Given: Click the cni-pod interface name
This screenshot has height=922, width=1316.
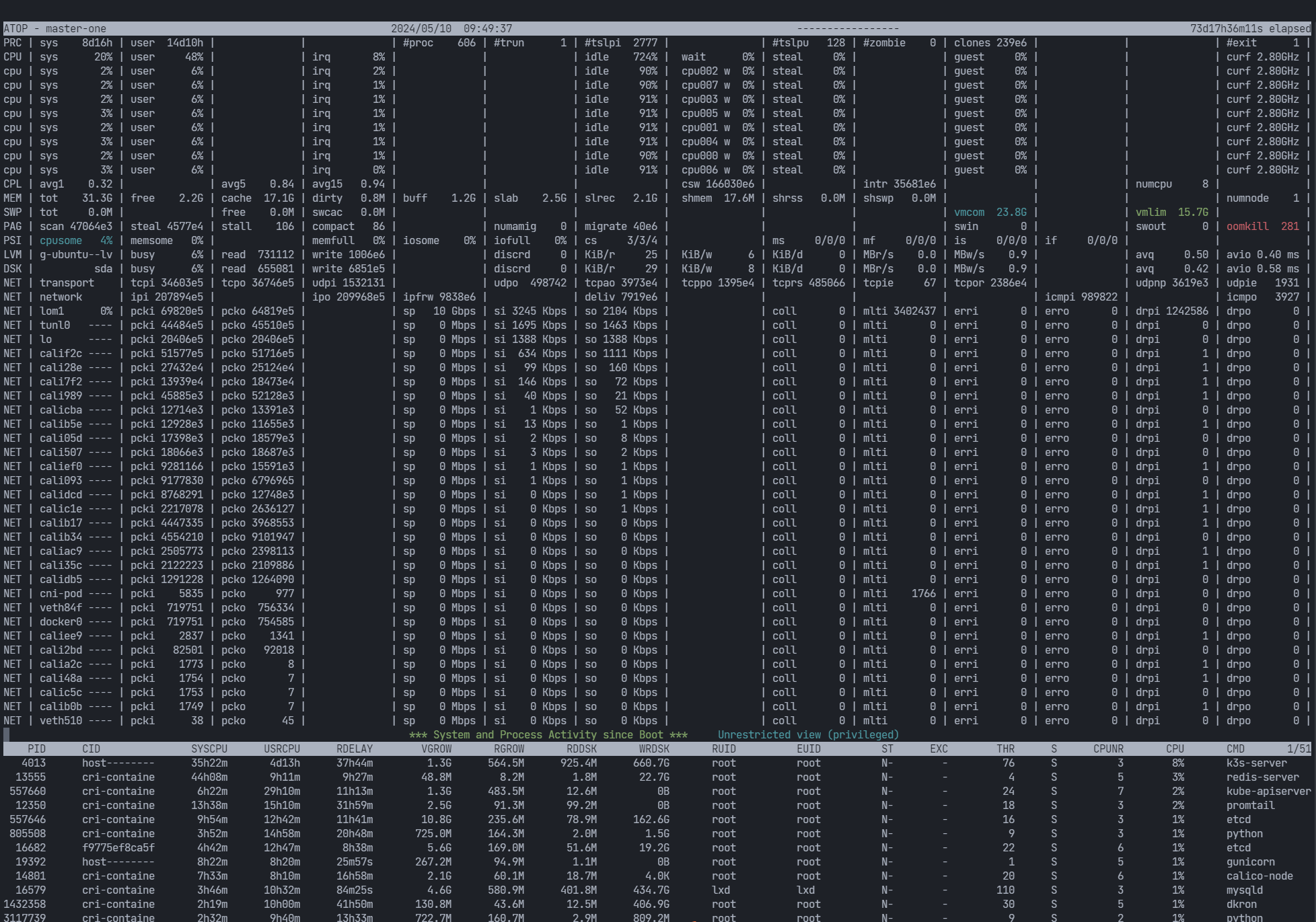Looking at the screenshot, I should click(61, 593).
